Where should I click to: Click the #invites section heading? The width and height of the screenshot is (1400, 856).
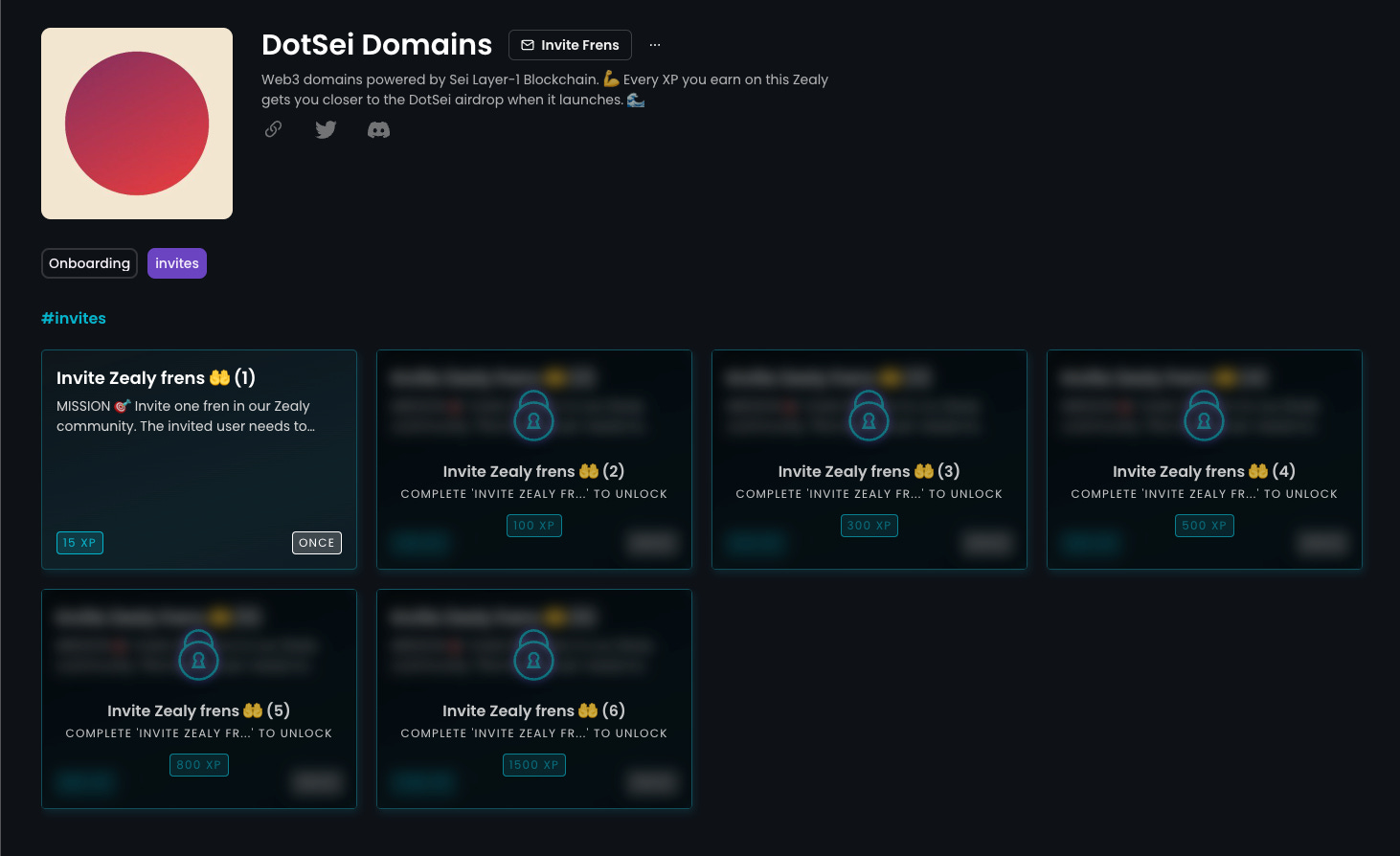tap(74, 318)
